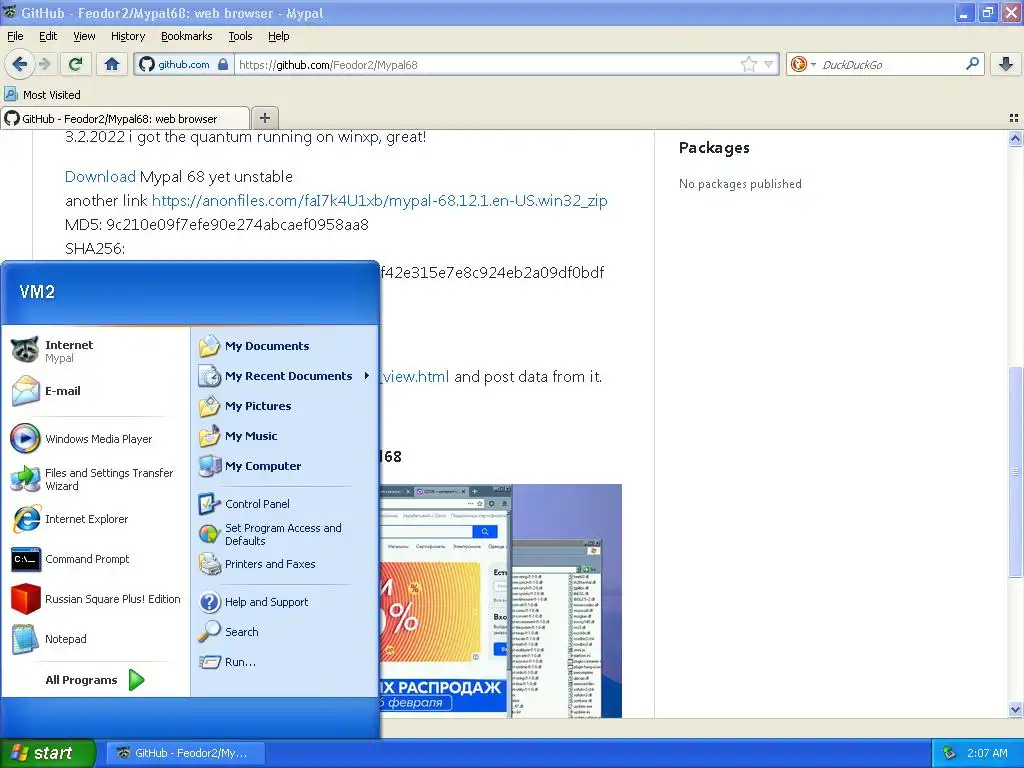Open Search from start menu
This screenshot has height=768, width=1024.
[285, 632]
